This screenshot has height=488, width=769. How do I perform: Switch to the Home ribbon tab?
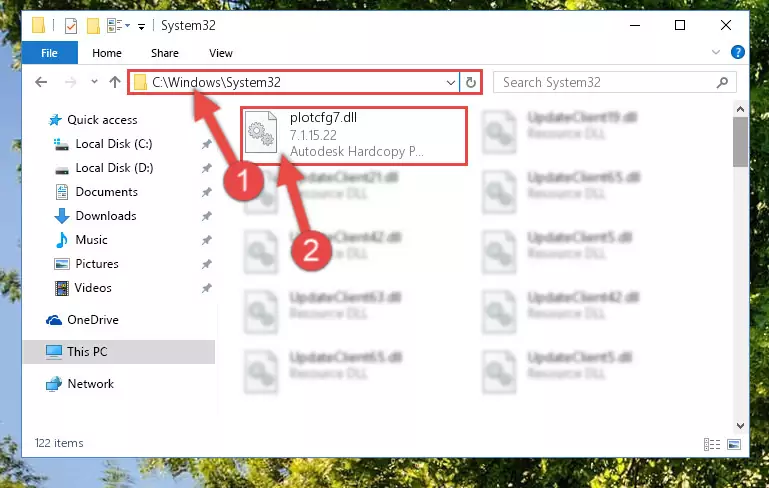point(107,53)
